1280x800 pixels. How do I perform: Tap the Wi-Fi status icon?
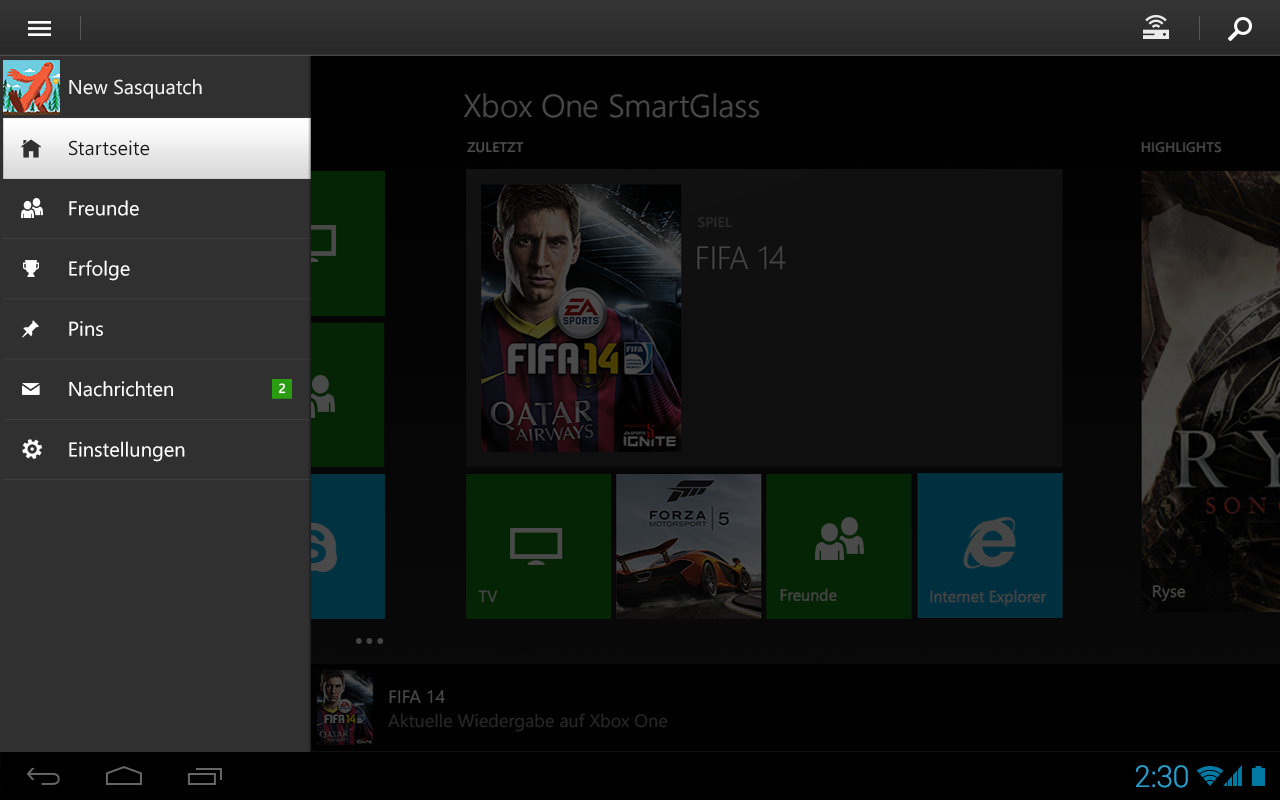point(1211,776)
